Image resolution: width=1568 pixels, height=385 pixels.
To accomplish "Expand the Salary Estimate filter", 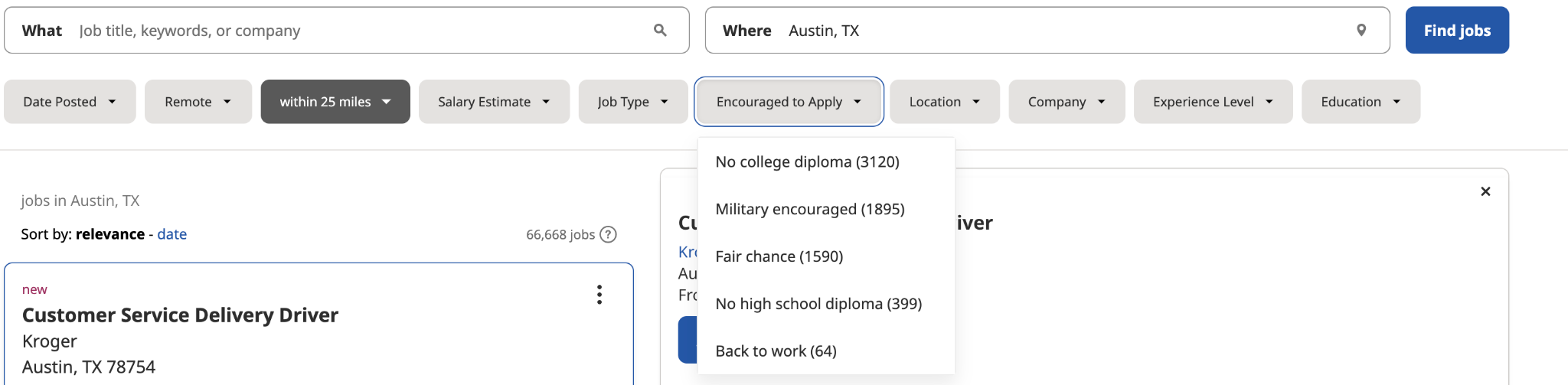I will pos(494,102).
